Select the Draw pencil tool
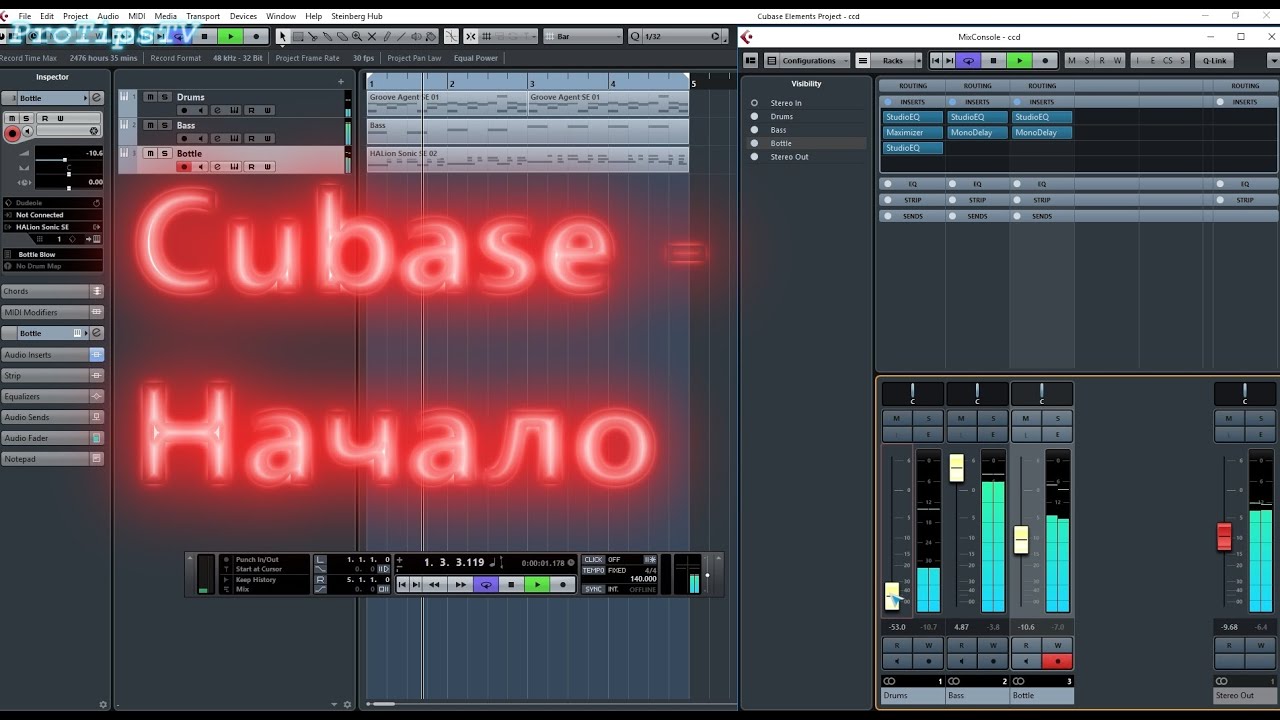This screenshot has height=720, width=1280. (x=387, y=36)
